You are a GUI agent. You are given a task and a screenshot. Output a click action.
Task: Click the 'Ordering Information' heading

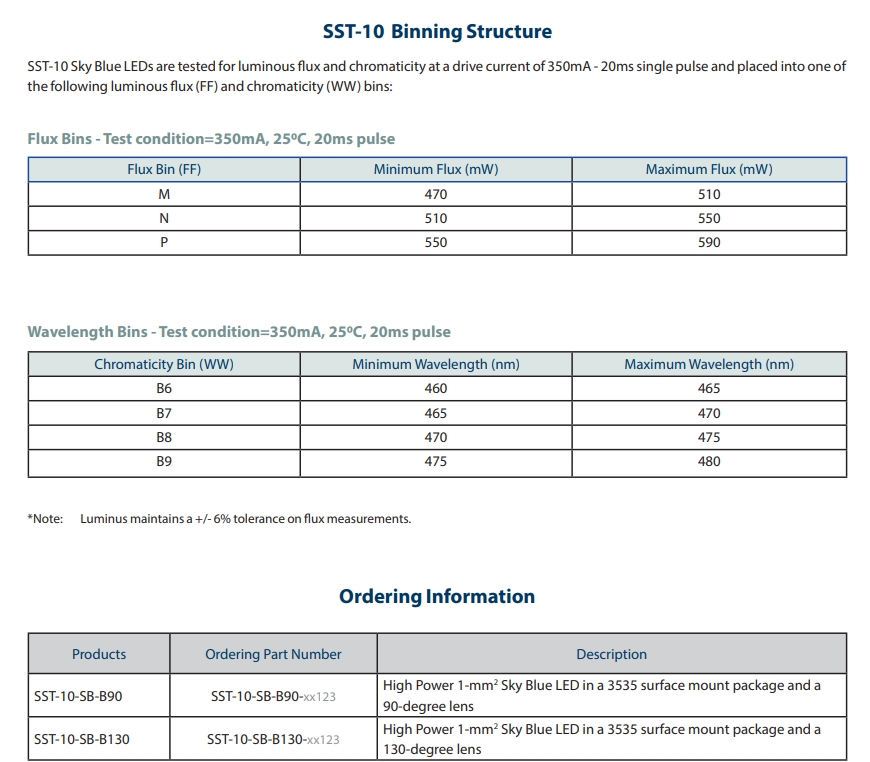[x=437, y=597]
